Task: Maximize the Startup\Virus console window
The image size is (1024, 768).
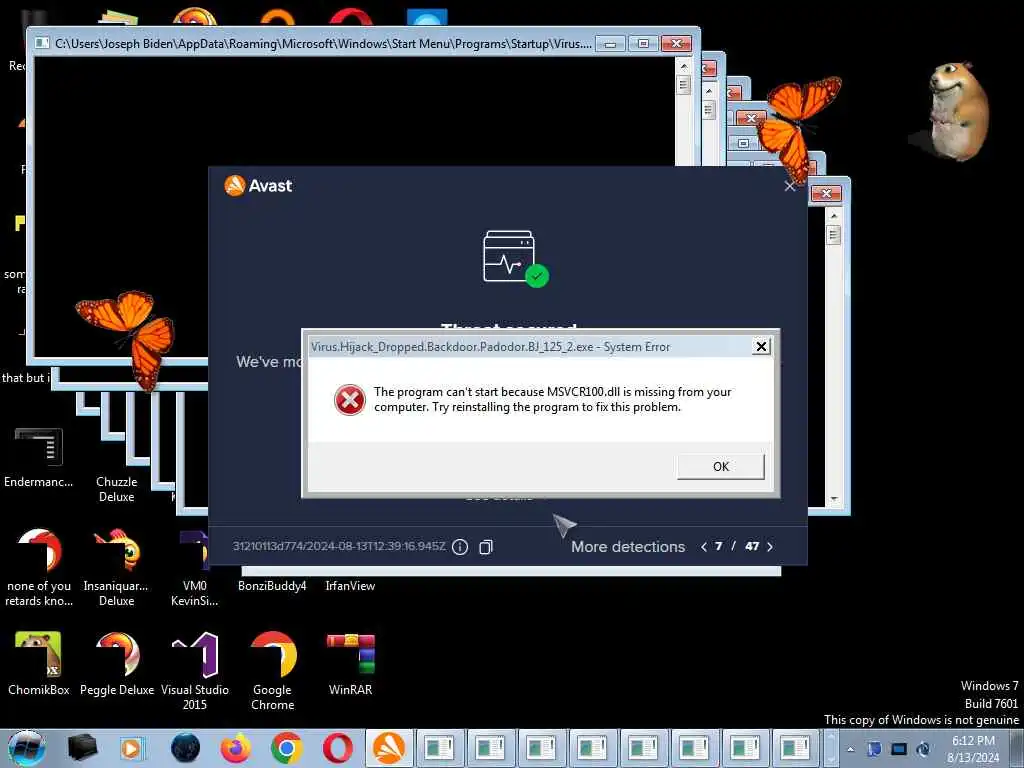Action: 643,44
